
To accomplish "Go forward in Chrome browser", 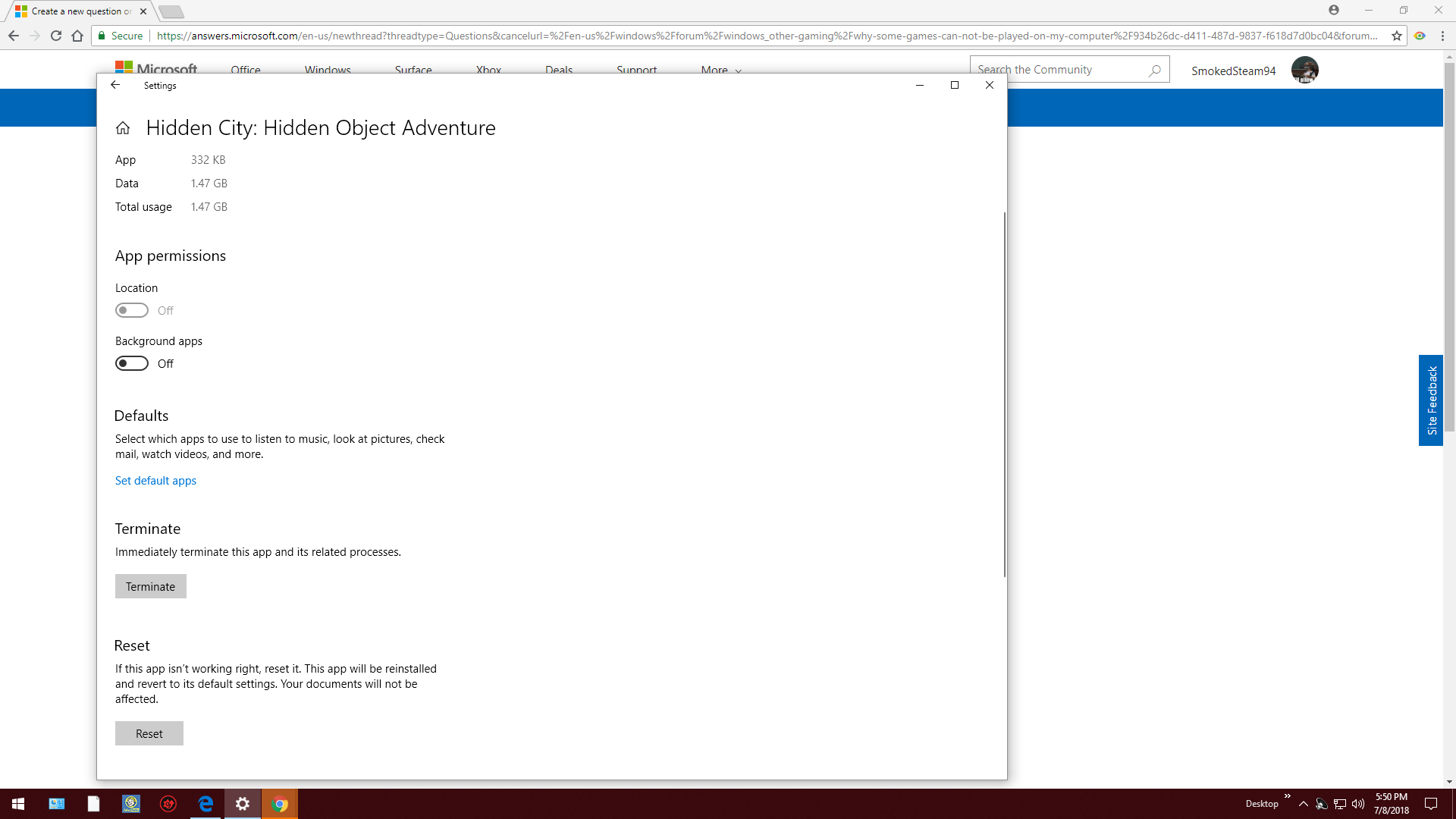I will [x=35, y=36].
